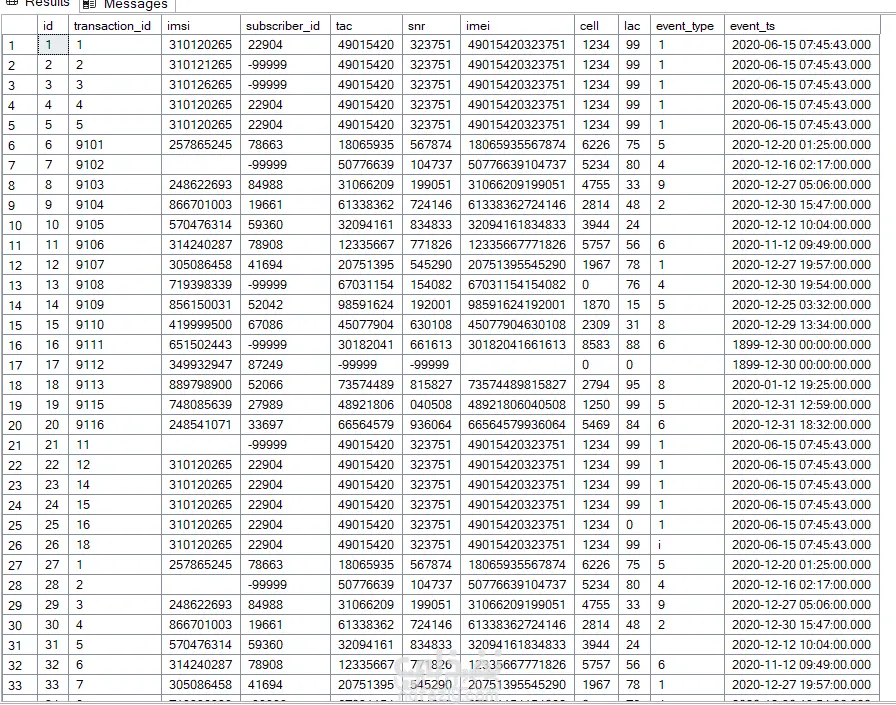
Task: Select row header 17
Action: tap(20, 365)
